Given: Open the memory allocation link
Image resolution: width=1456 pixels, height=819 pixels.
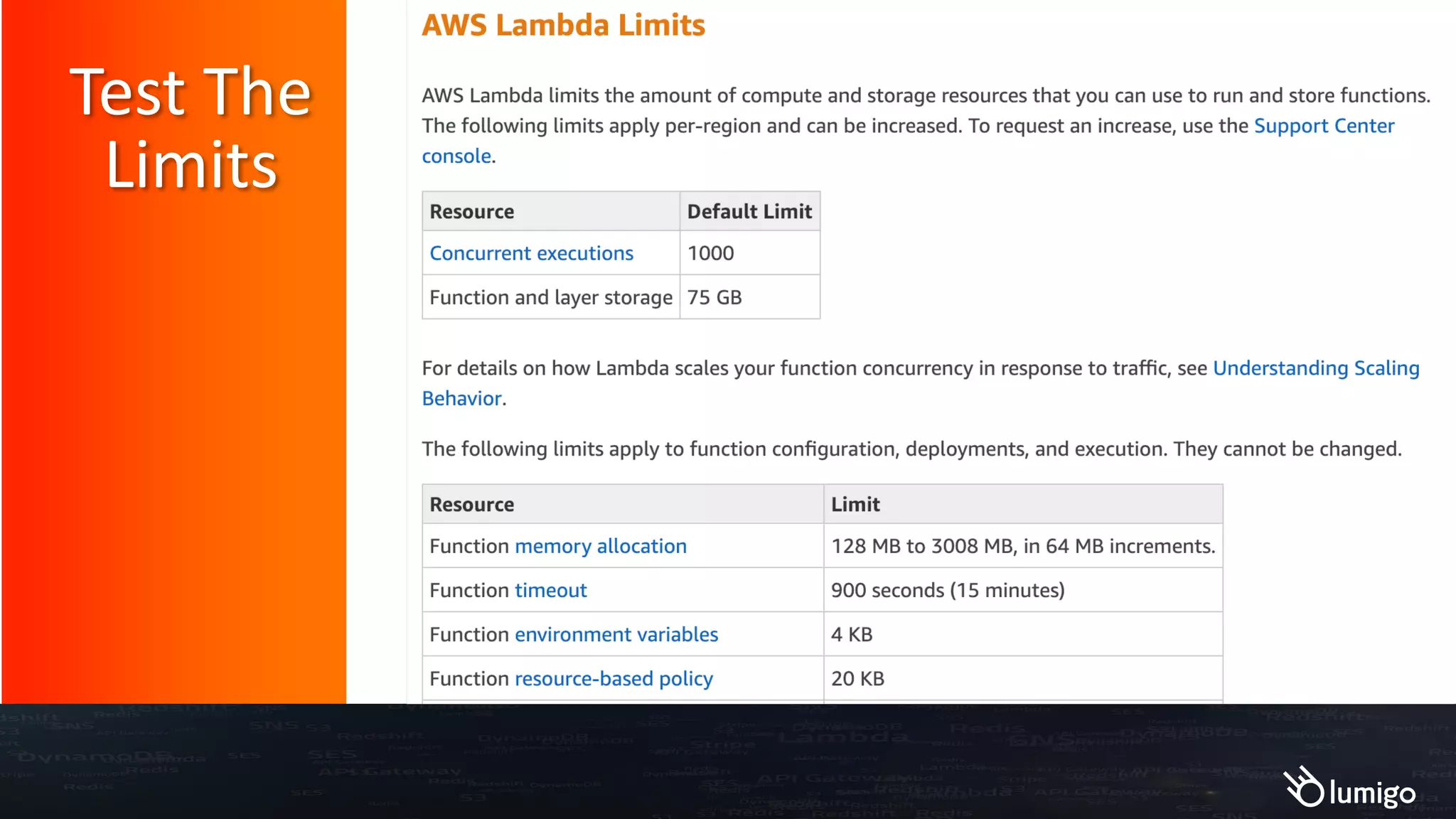Looking at the screenshot, I should point(600,546).
